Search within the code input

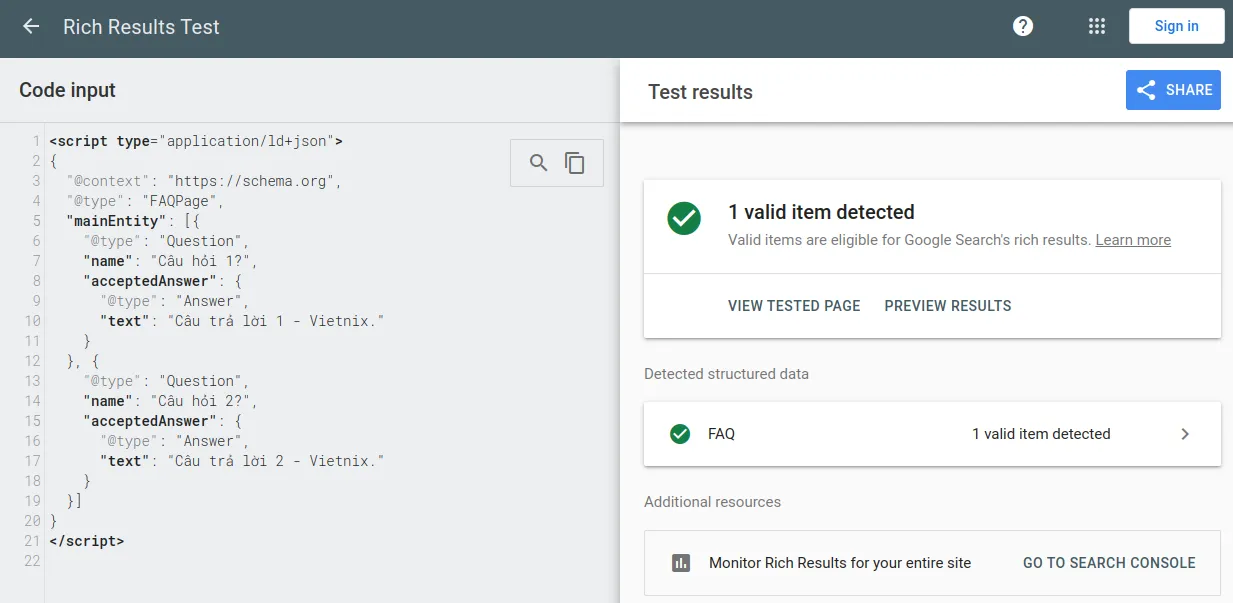point(539,163)
